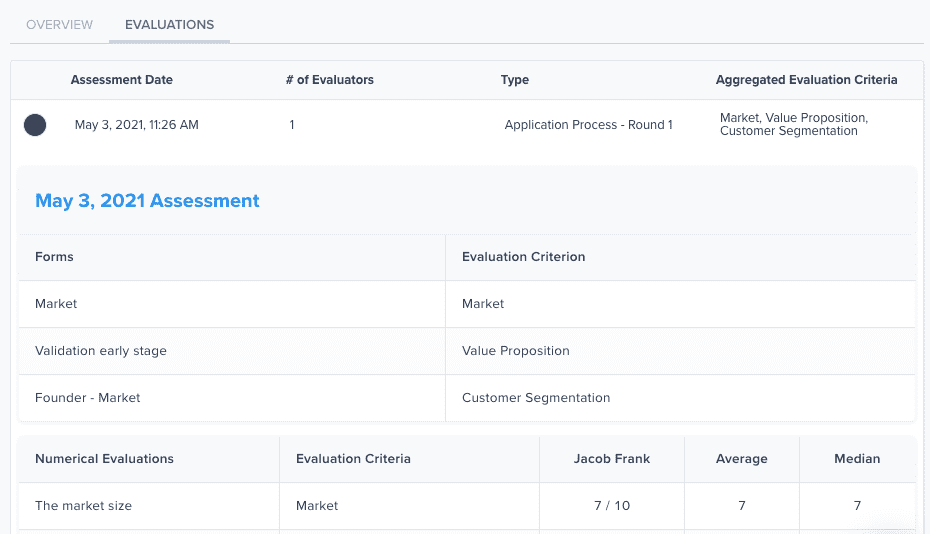
Task: Click the Average column header
Action: click(742, 459)
